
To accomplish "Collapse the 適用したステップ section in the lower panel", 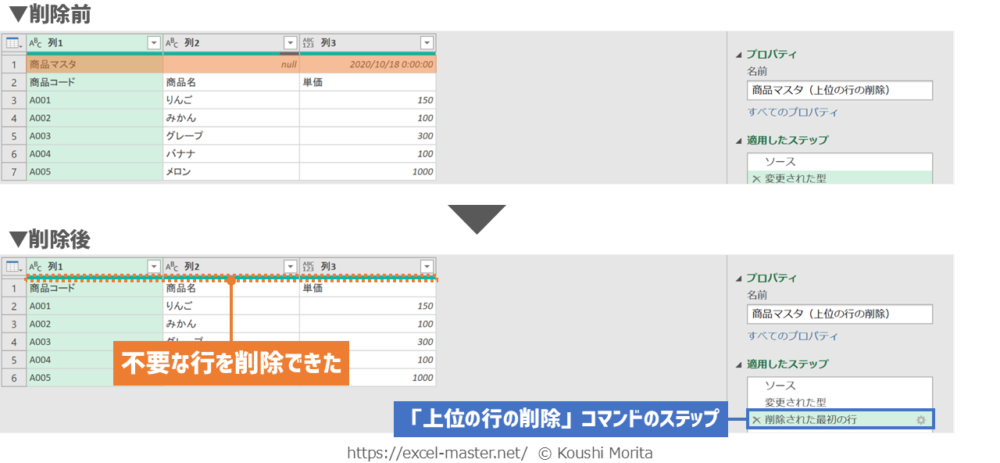I will [739, 365].
